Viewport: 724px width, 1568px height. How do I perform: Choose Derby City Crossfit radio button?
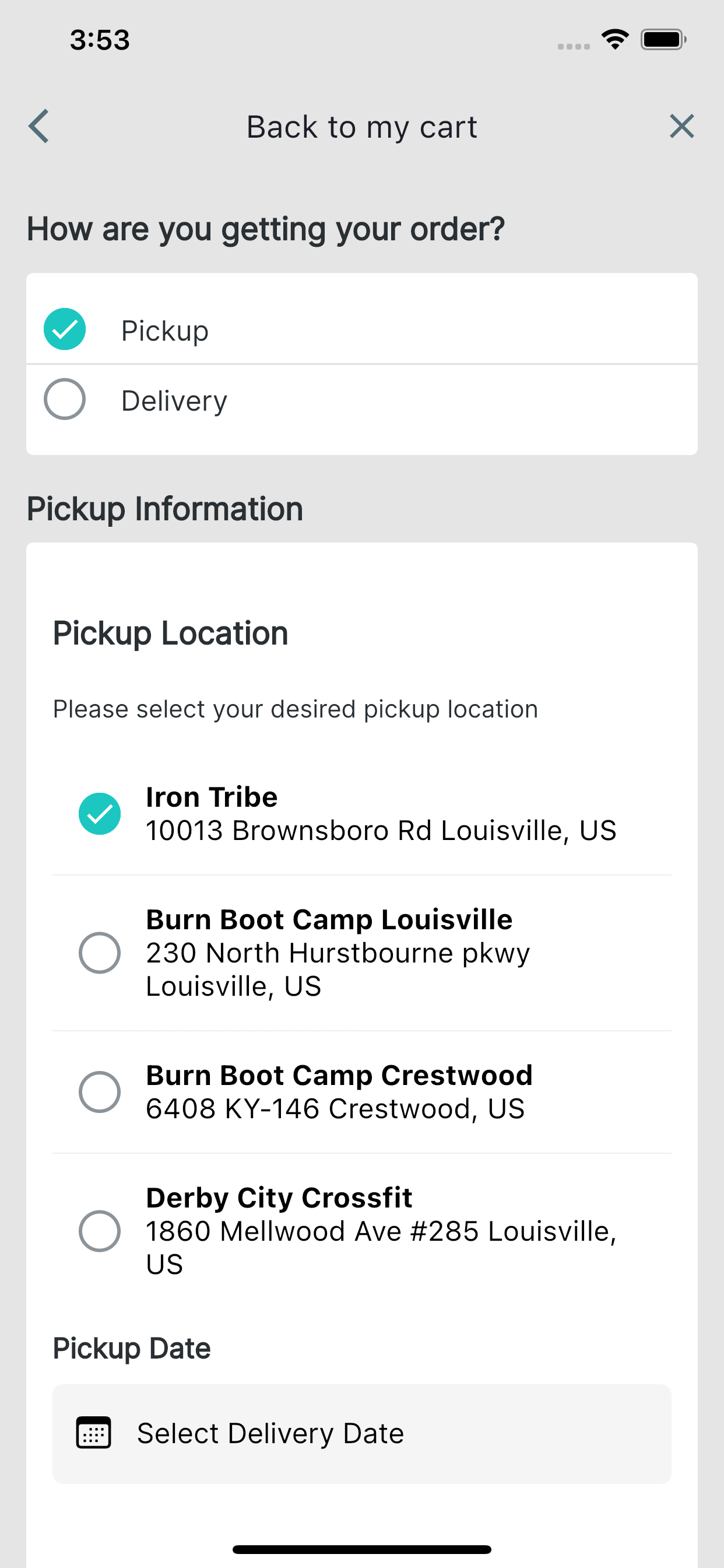(x=100, y=1231)
